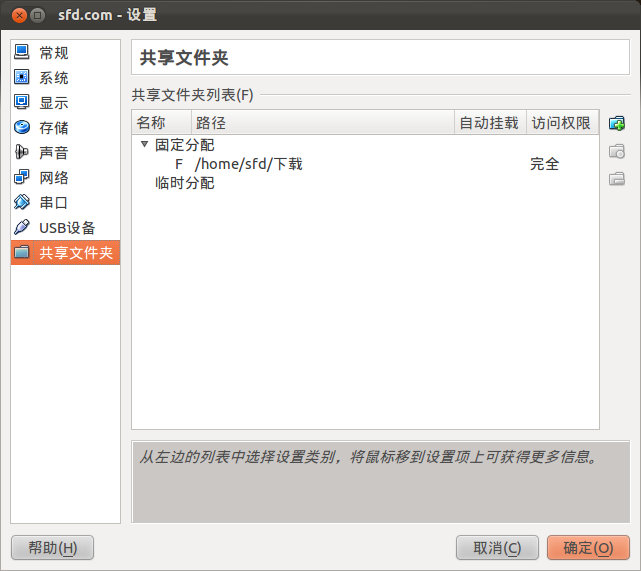Select the 网络 settings category
This screenshot has height=571, width=641.
point(54,178)
